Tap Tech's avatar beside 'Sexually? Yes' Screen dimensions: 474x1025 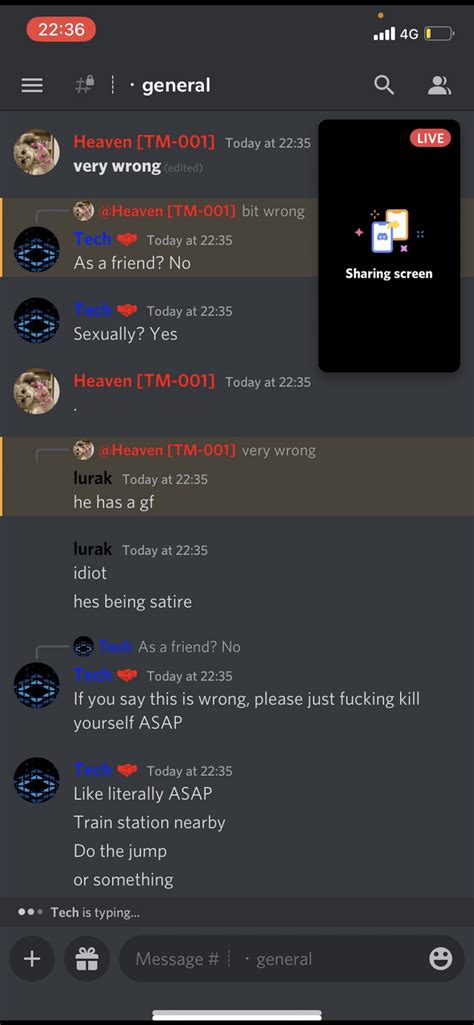point(37,320)
